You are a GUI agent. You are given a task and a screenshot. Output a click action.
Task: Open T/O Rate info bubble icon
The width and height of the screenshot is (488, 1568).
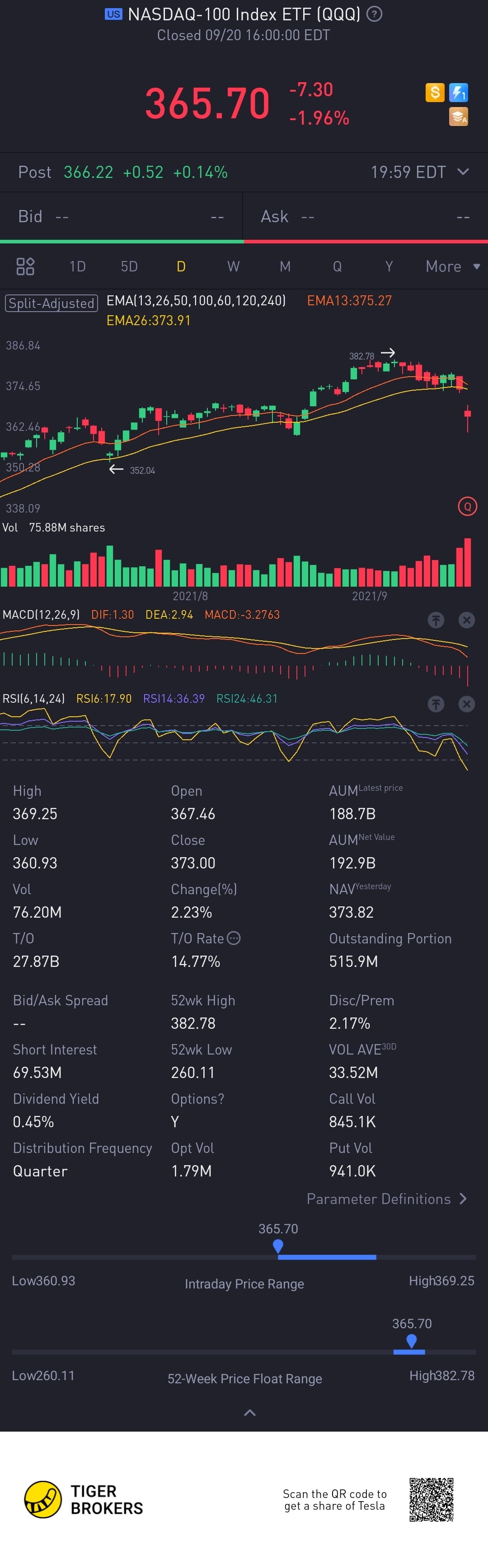(x=234, y=938)
